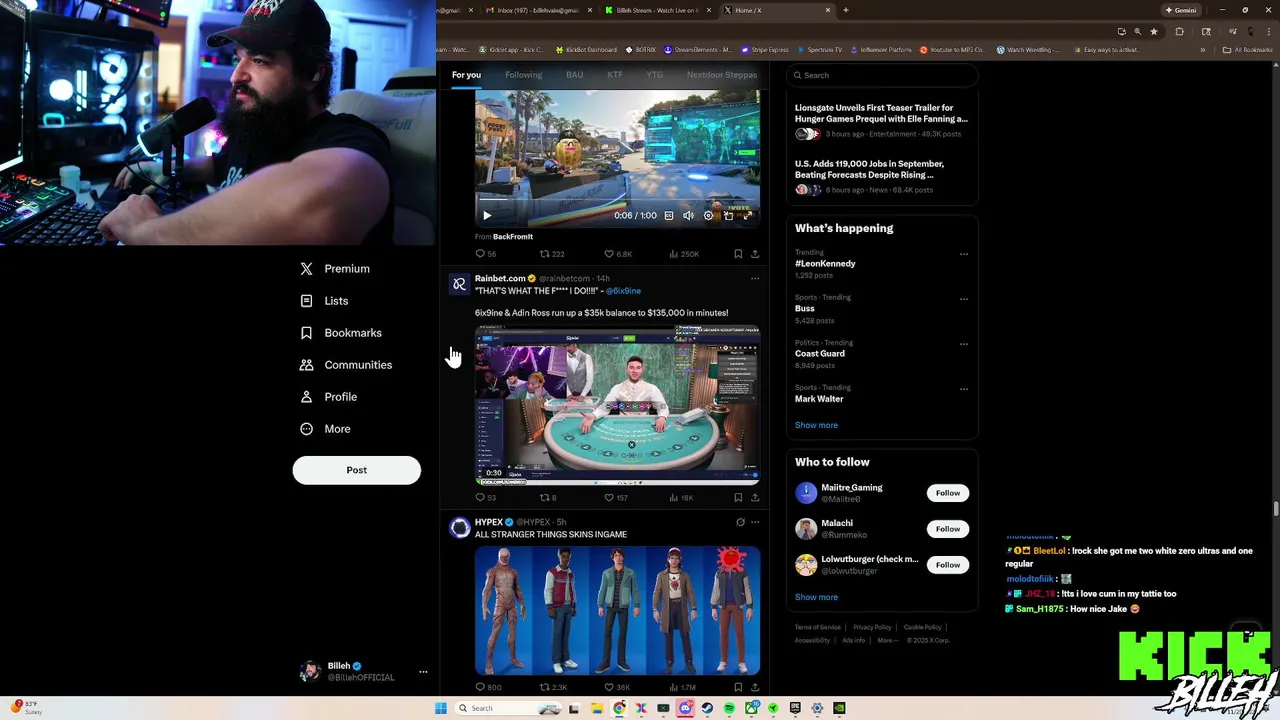Image resolution: width=1280 pixels, height=720 pixels.
Task: Bookmark the Rainbet.com post
Action: point(738,497)
